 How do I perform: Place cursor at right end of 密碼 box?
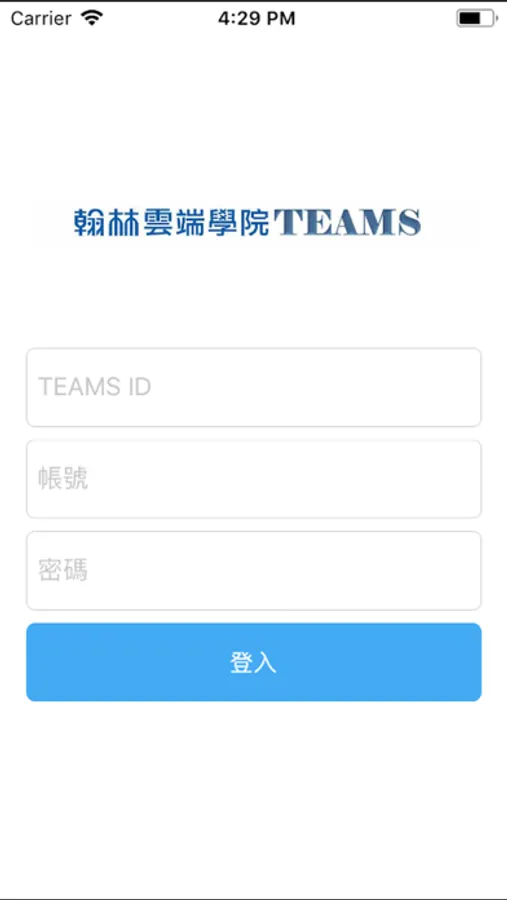(x=468, y=571)
